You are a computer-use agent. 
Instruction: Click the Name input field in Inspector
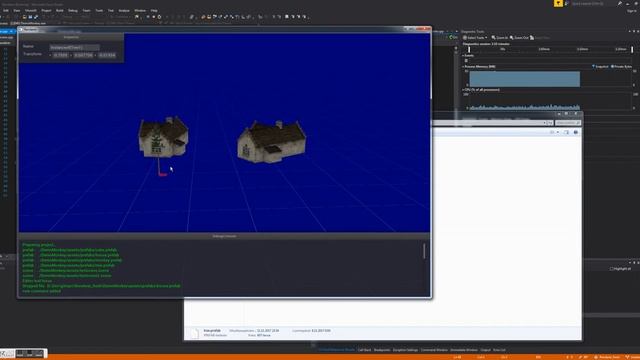[74, 47]
